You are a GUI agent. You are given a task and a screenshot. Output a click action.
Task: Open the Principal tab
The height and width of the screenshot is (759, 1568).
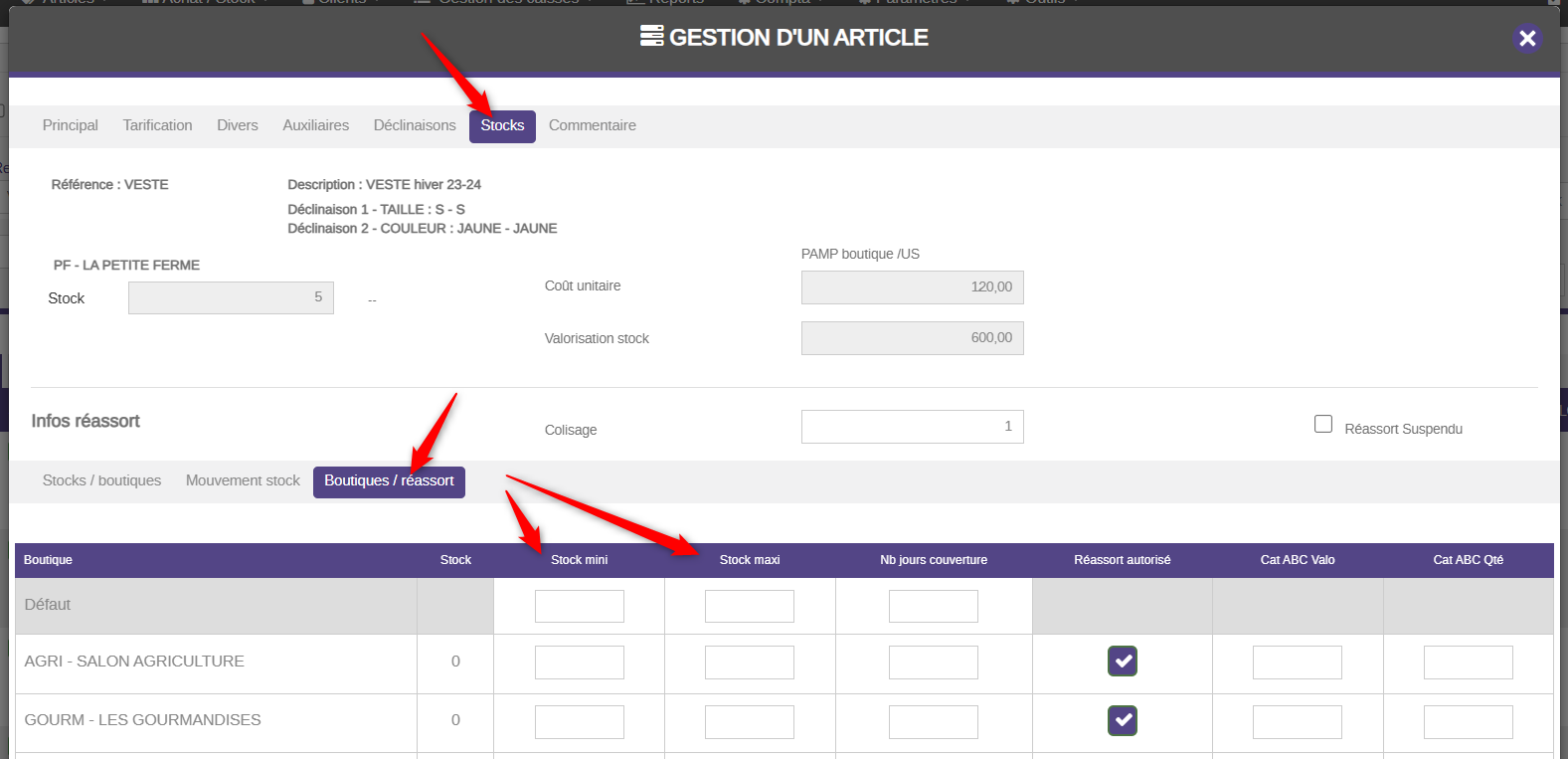click(71, 125)
